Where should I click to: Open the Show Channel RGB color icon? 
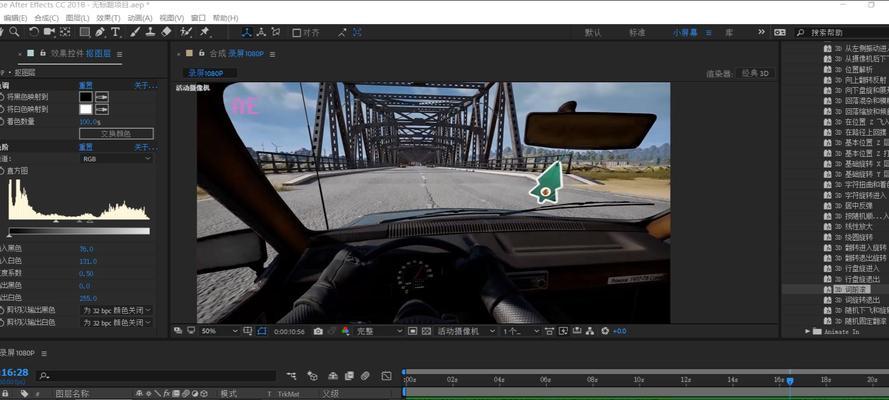(345, 331)
